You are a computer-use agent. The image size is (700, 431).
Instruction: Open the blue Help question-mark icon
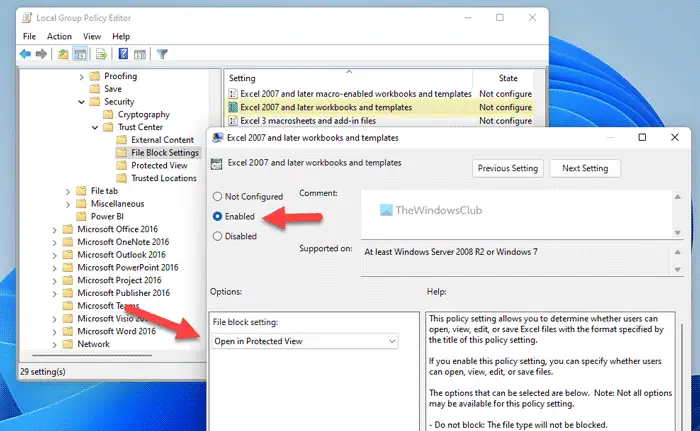[x=123, y=54]
